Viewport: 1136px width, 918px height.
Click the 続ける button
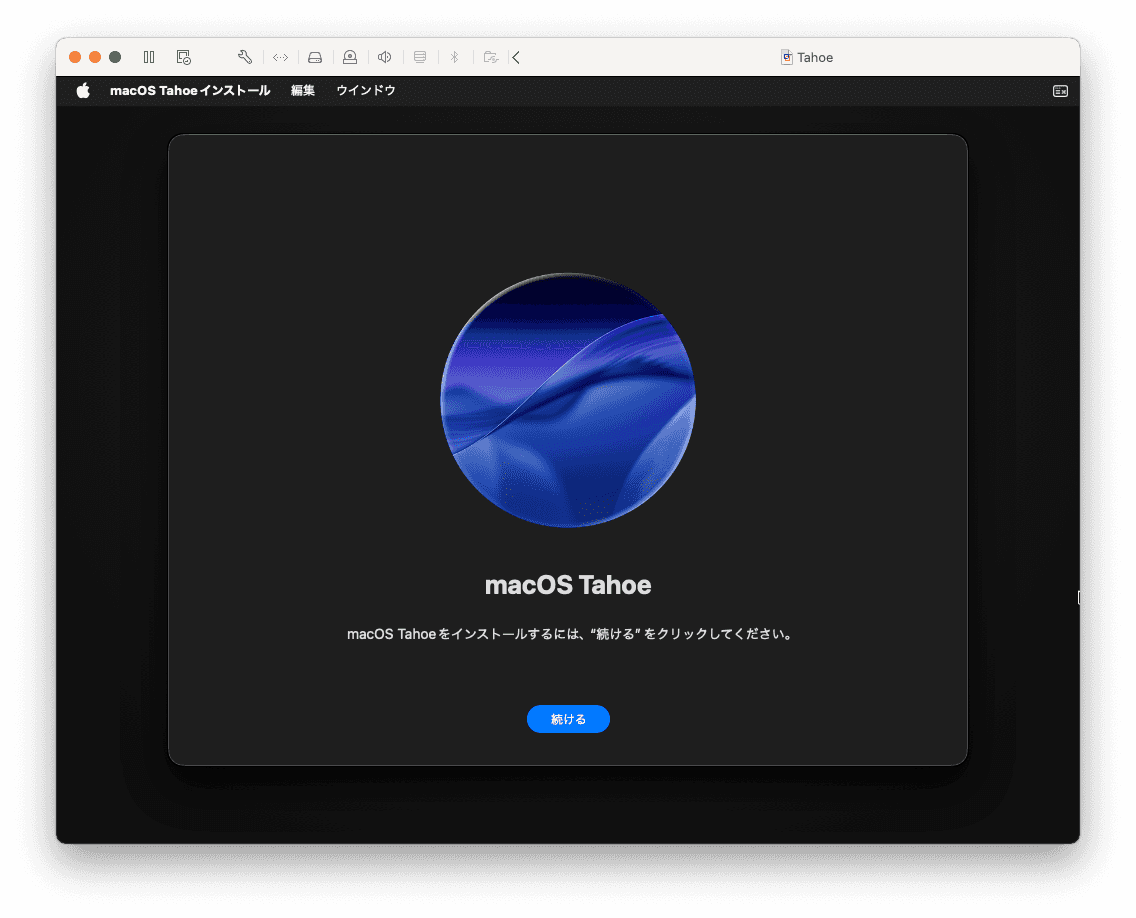(x=568, y=719)
